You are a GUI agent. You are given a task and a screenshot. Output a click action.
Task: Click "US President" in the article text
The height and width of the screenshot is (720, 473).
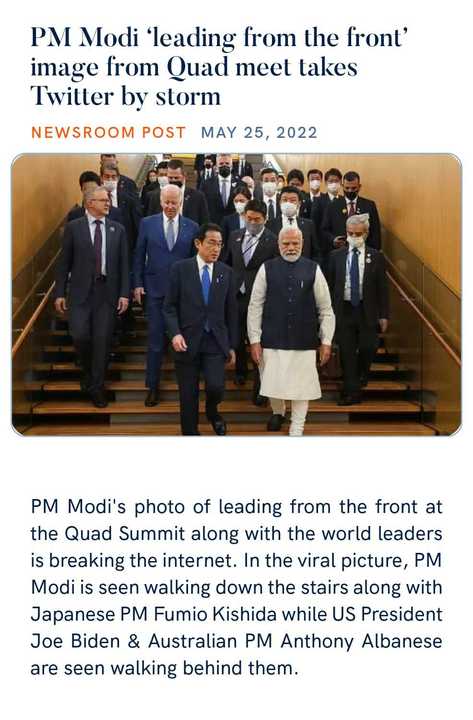pyautogui.click(x=387, y=614)
